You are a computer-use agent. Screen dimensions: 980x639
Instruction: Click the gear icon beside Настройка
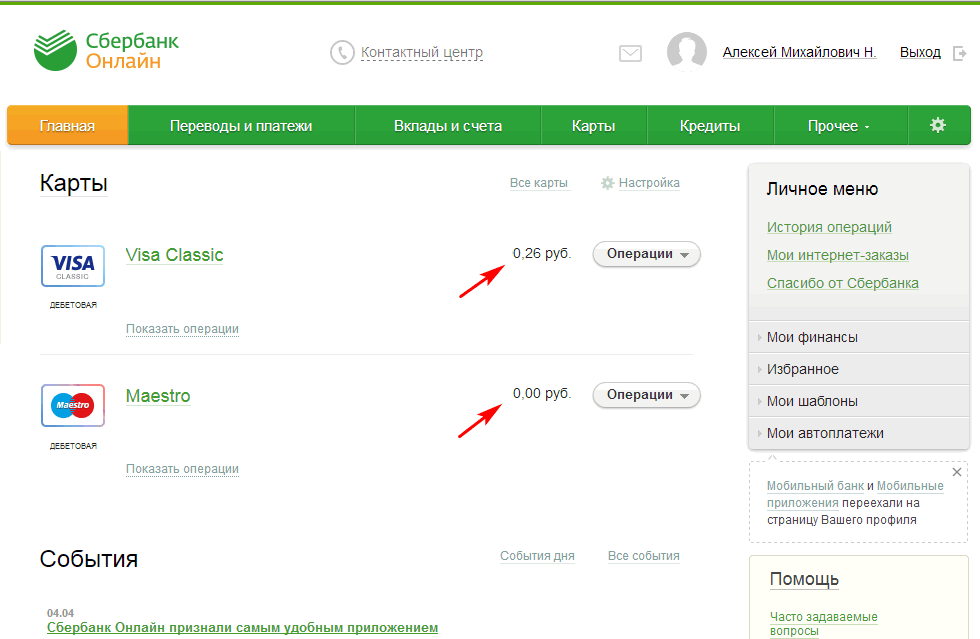click(608, 183)
